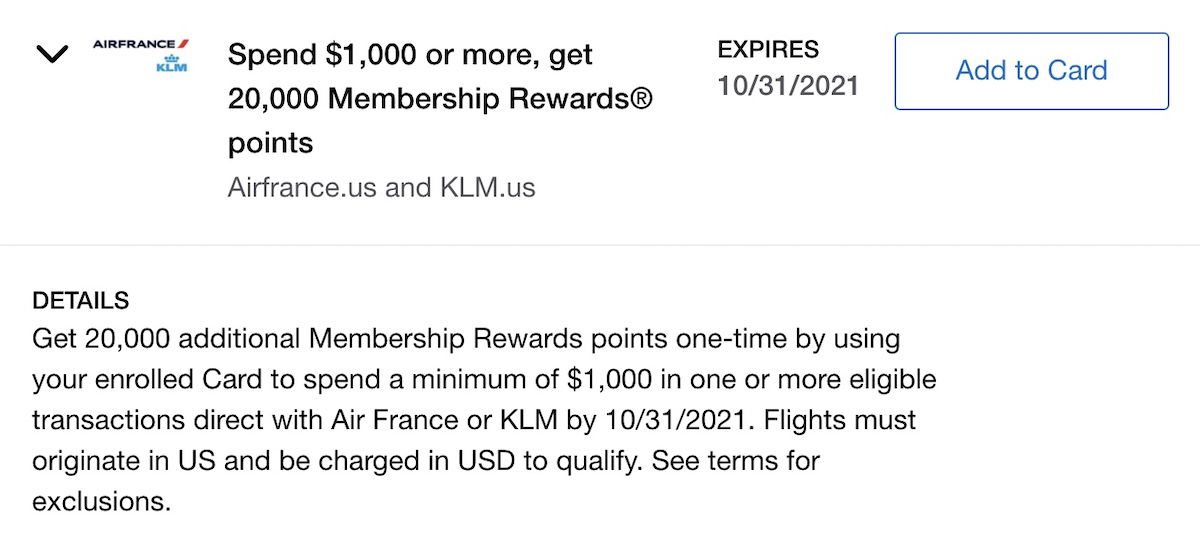Click the word 'points' in offer title
This screenshot has height=537, width=1200.
[x=270, y=144]
